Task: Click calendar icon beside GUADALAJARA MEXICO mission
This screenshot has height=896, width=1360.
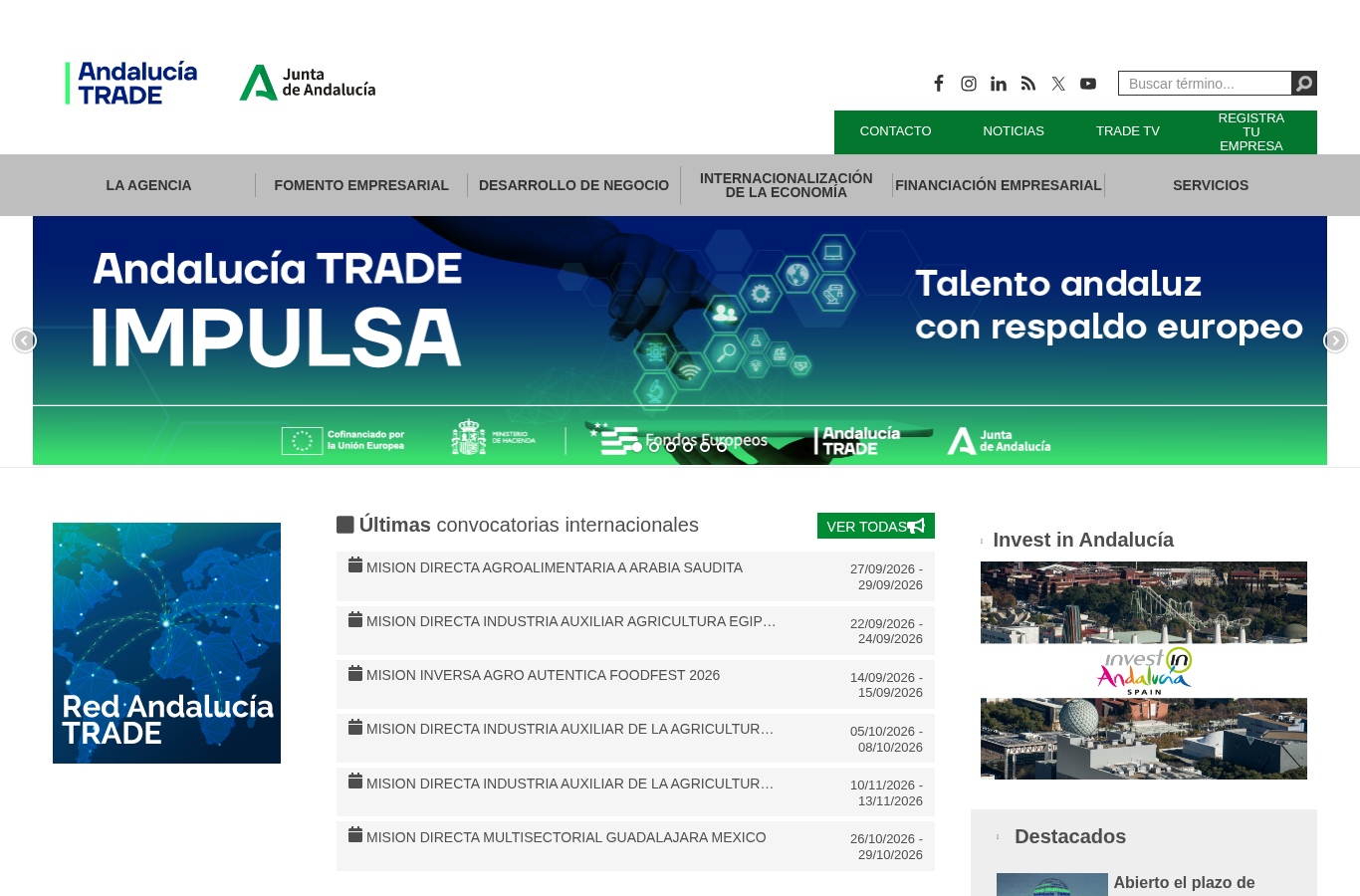Action: (x=355, y=835)
